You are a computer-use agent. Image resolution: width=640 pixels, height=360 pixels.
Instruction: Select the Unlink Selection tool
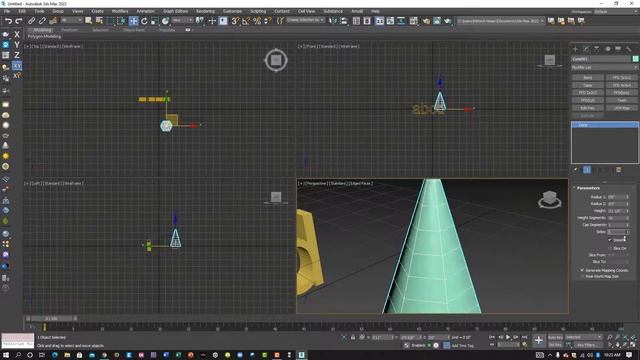pos(42,21)
